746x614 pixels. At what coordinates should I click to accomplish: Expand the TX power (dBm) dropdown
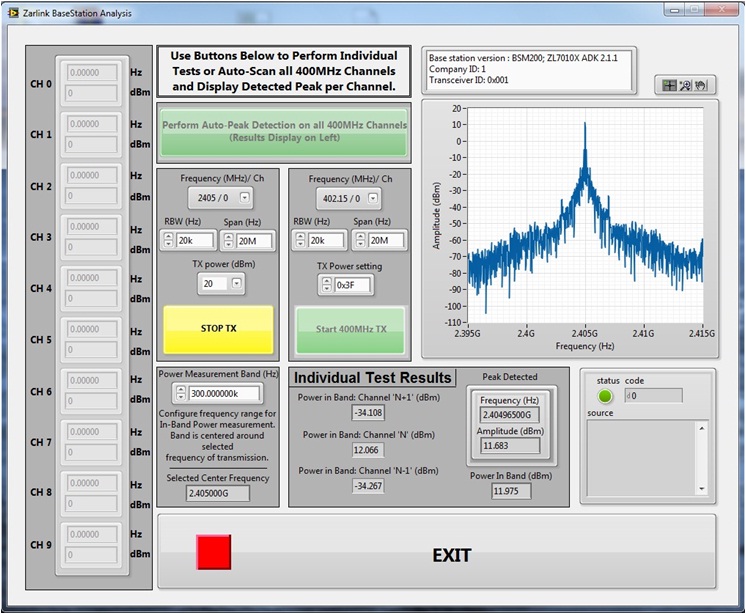coord(236,284)
